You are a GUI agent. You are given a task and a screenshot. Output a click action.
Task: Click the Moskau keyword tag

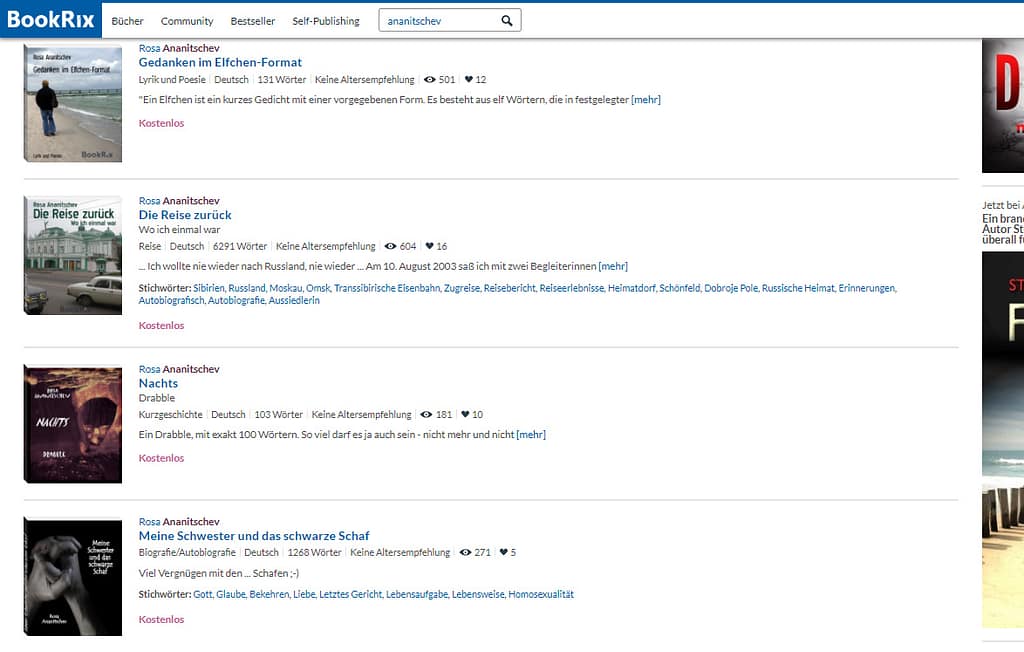(x=286, y=288)
